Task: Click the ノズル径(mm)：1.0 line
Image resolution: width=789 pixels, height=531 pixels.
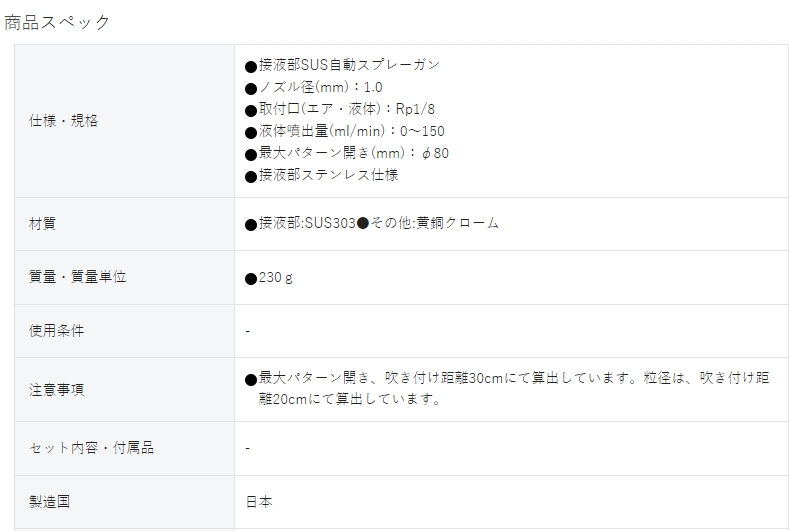Action: click(x=314, y=87)
